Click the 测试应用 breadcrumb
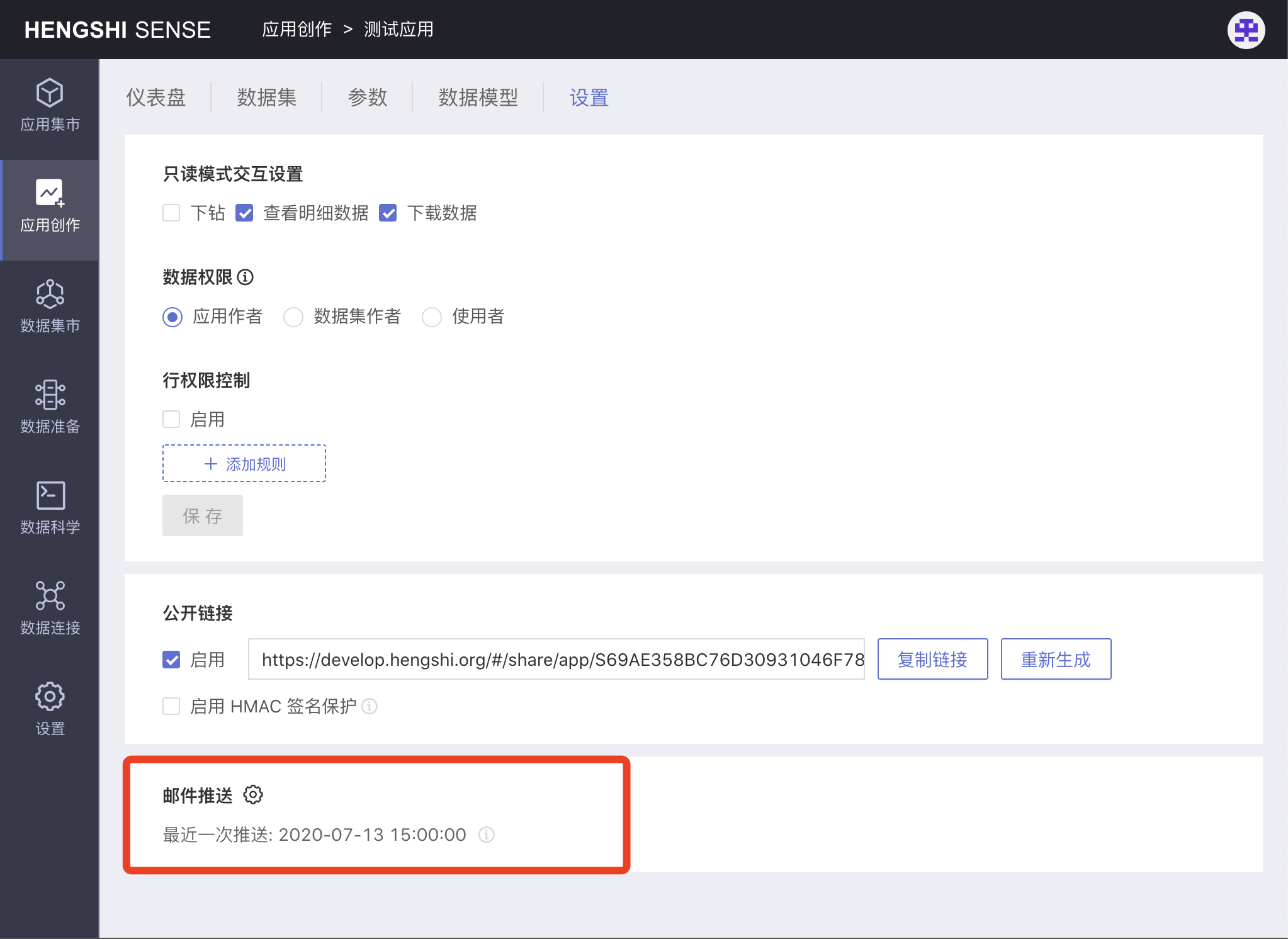The image size is (1288, 939). [398, 30]
